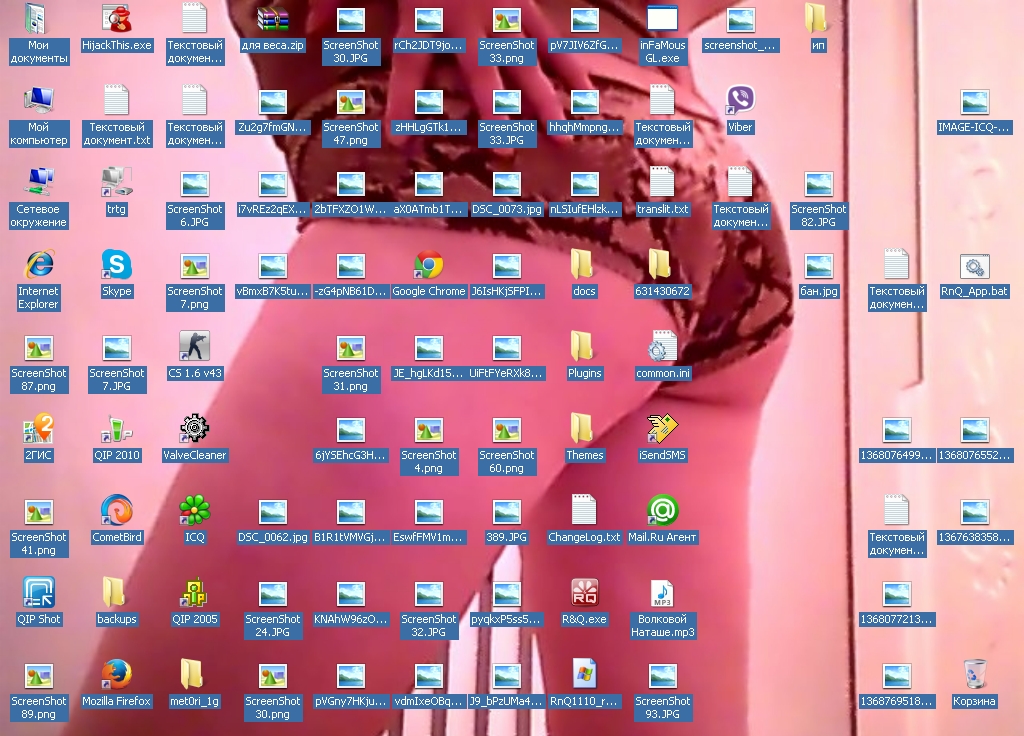
Task: Launch Internet Explorer shortcut
Action: click(39, 265)
